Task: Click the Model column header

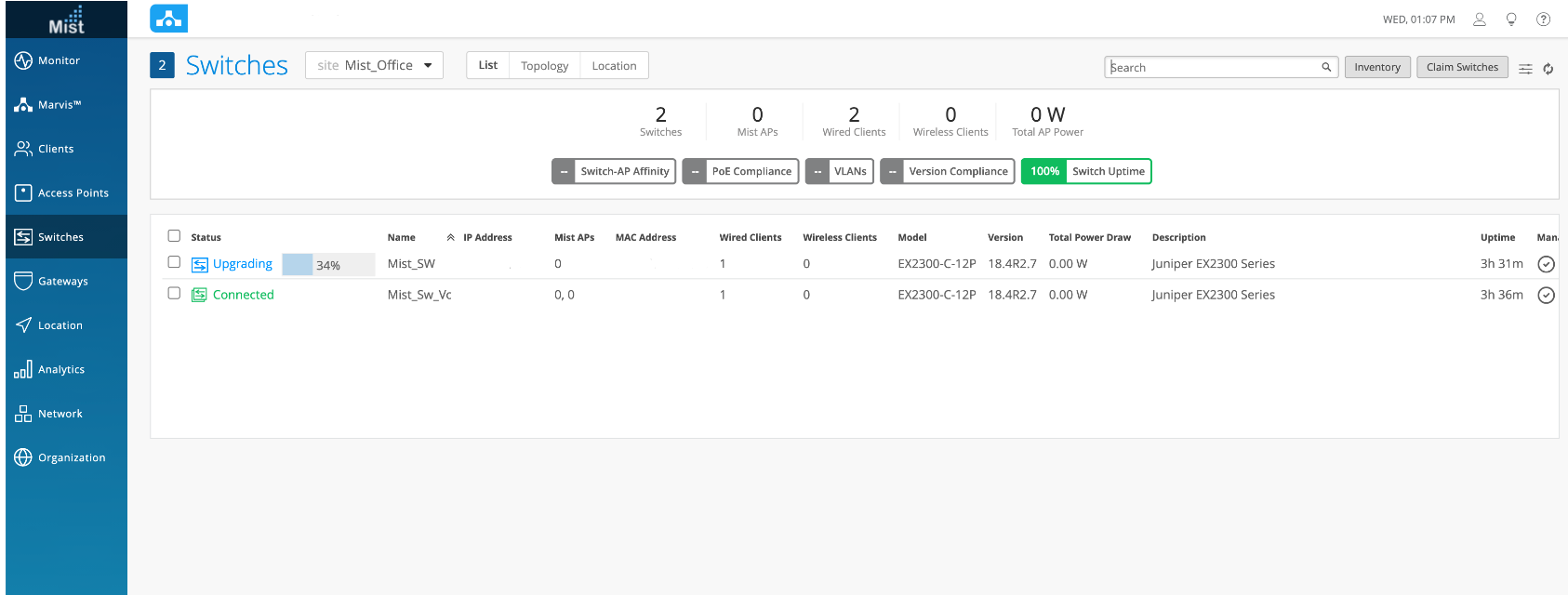Action: pyautogui.click(x=912, y=238)
